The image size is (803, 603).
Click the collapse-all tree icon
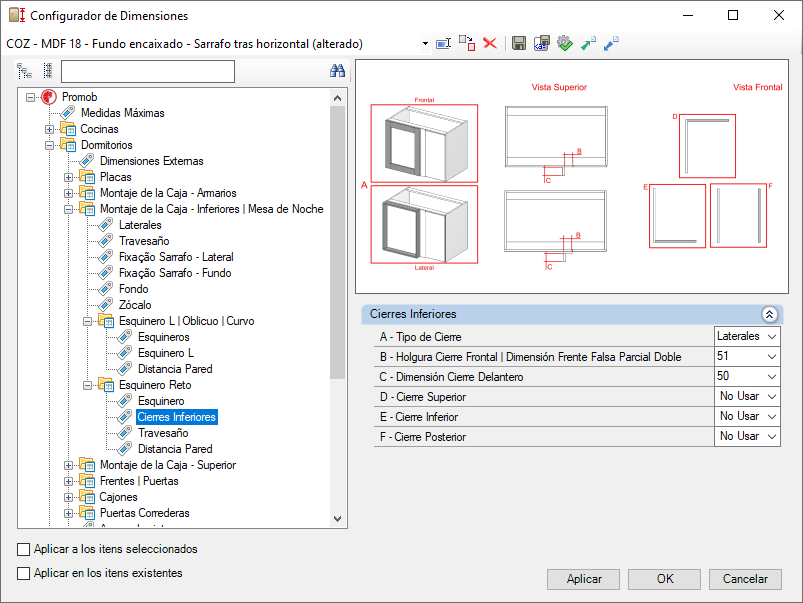coord(48,71)
